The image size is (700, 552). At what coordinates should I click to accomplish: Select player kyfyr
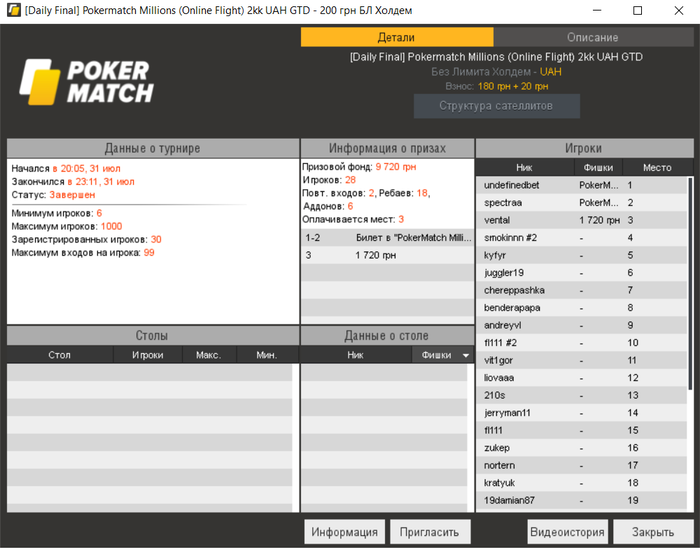[x=581, y=255]
